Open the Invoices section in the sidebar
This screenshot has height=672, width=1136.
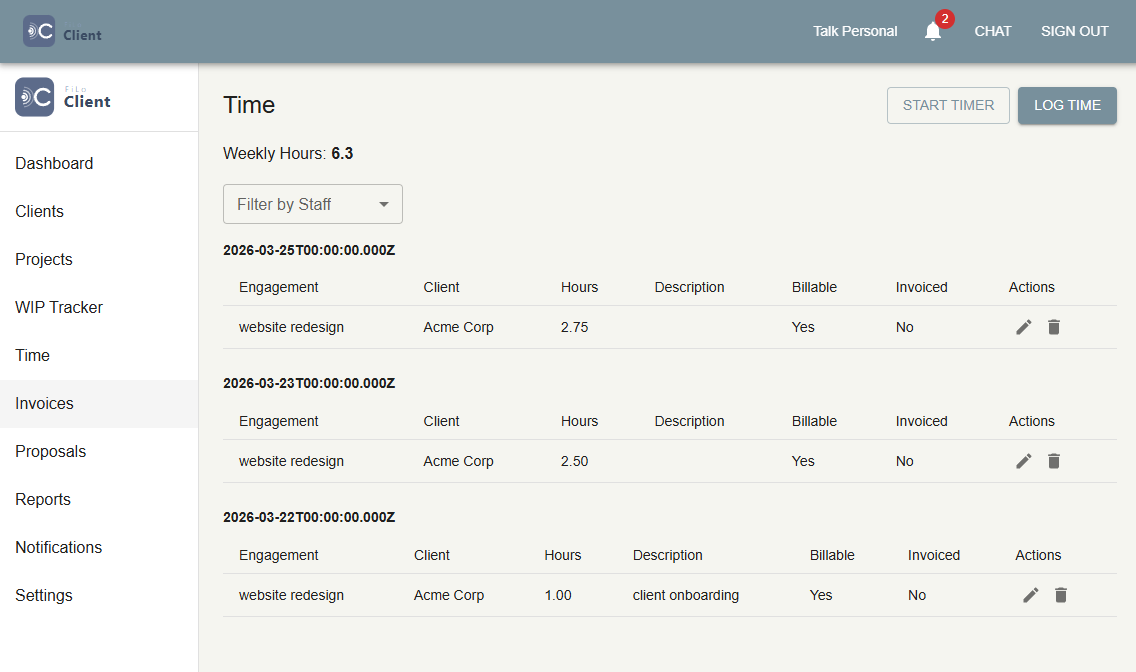(x=44, y=404)
